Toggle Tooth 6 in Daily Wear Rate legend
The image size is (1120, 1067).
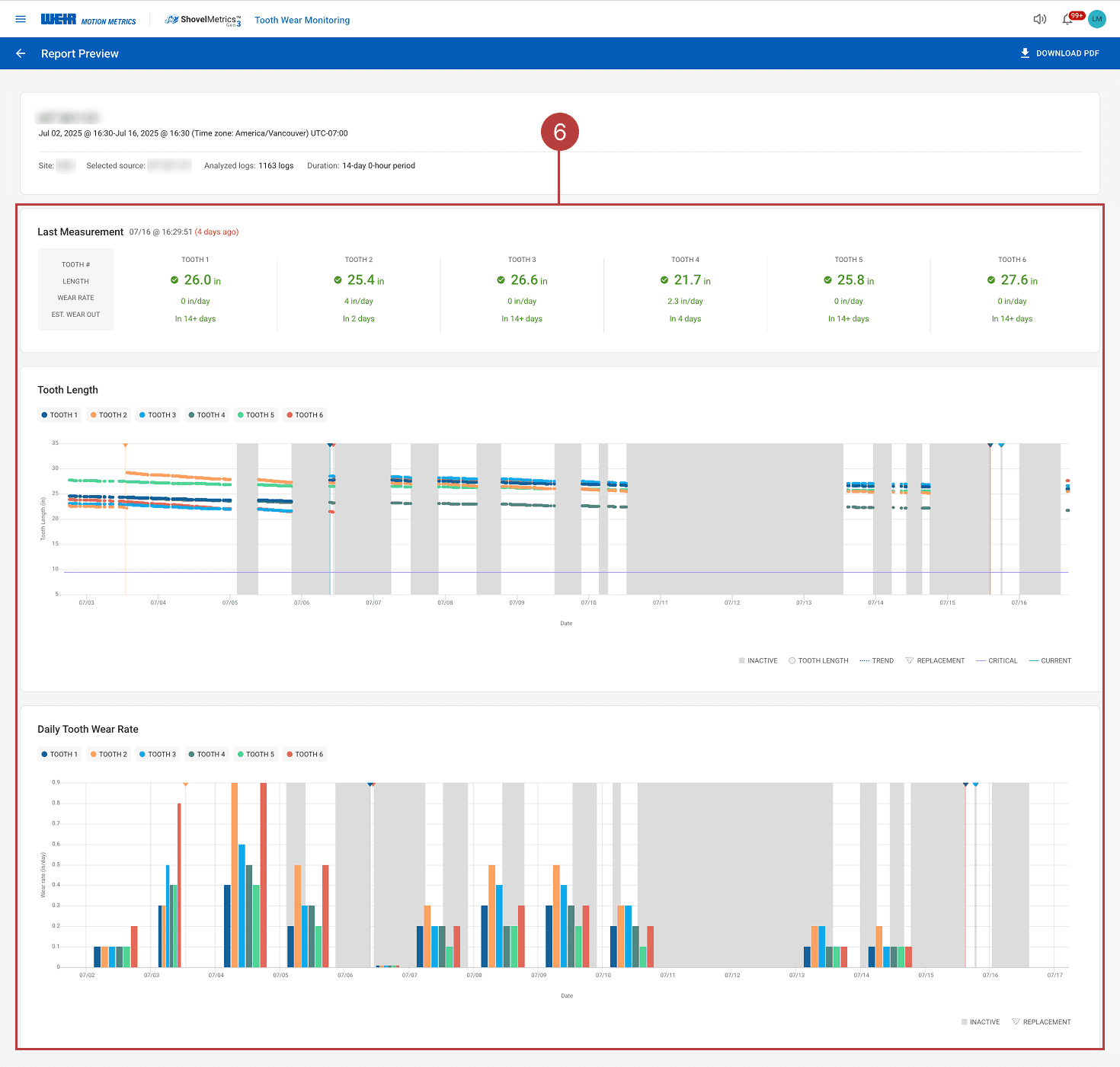(305, 755)
